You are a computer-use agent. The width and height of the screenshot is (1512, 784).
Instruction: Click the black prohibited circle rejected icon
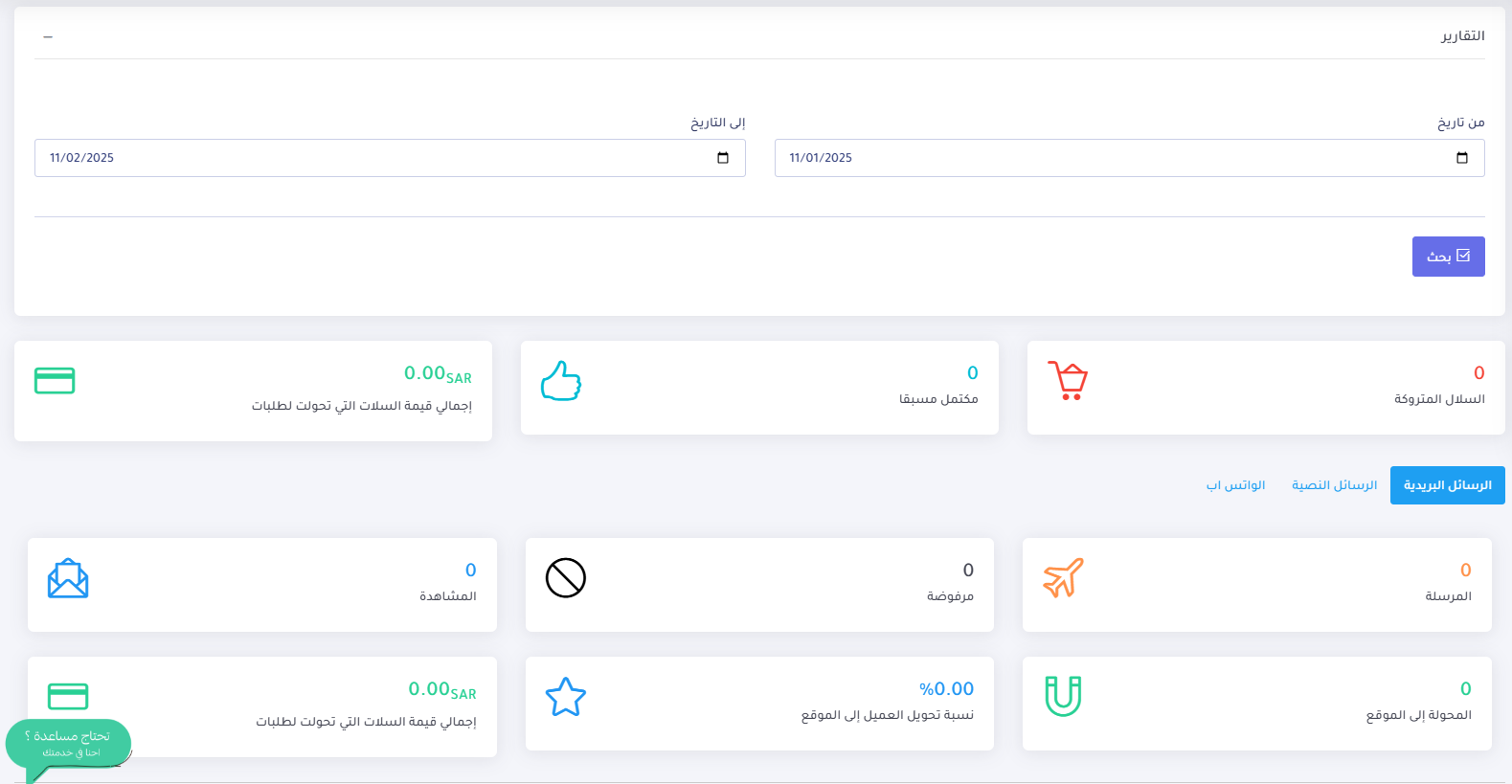click(x=566, y=578)
